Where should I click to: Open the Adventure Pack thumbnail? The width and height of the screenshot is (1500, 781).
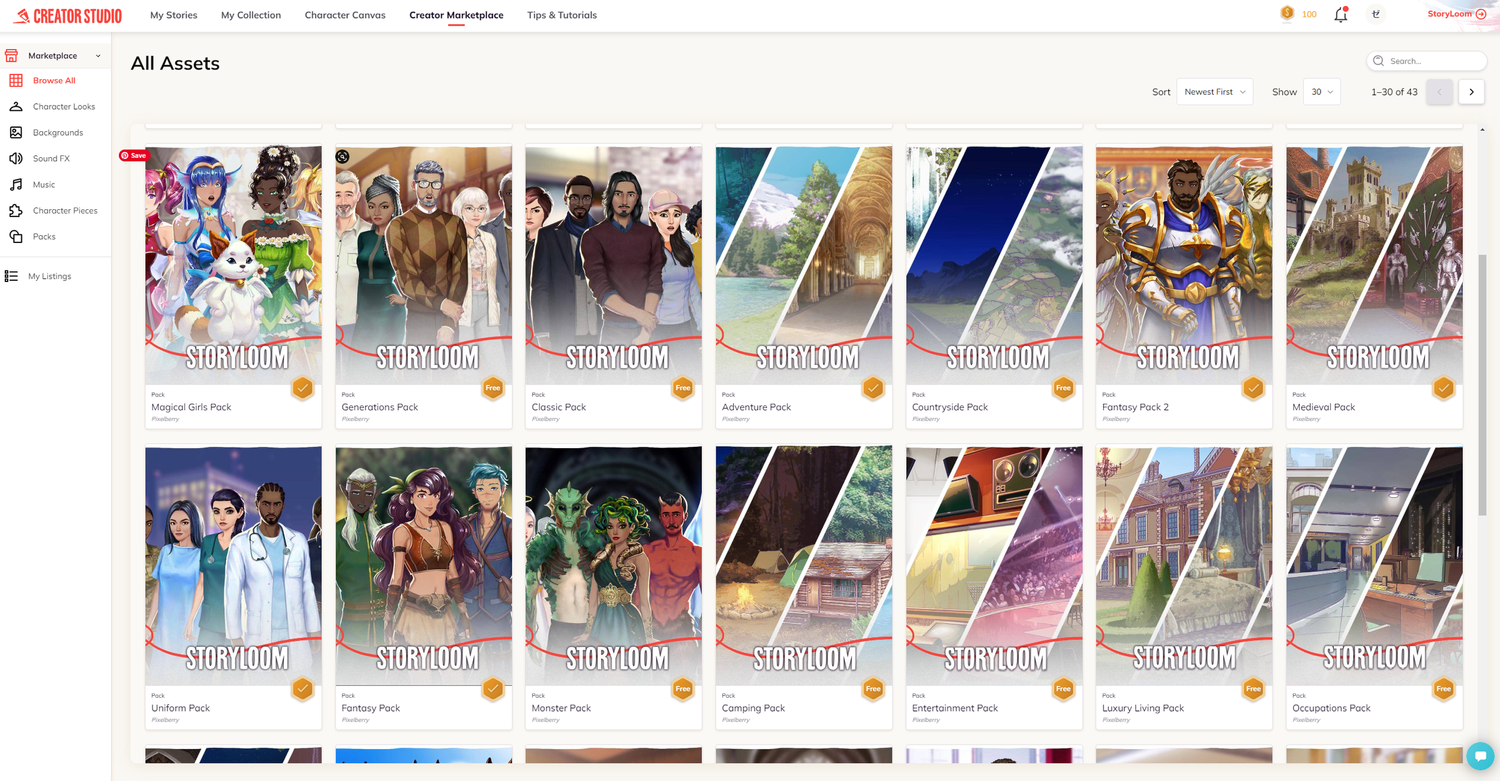point(804,265)
